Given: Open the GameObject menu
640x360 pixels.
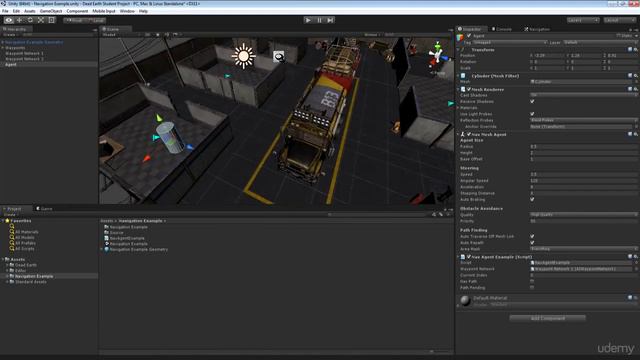Looking at the screenshot, I should pyautogui.click(x=51, y=11).
